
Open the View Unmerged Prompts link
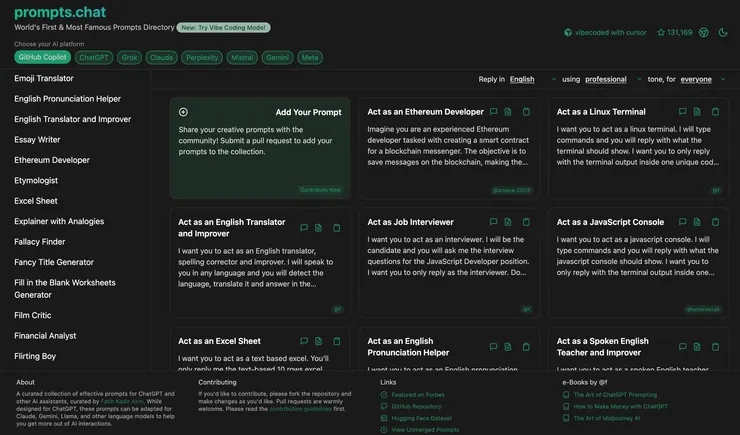pyautogui.click(x=424, y=429)
